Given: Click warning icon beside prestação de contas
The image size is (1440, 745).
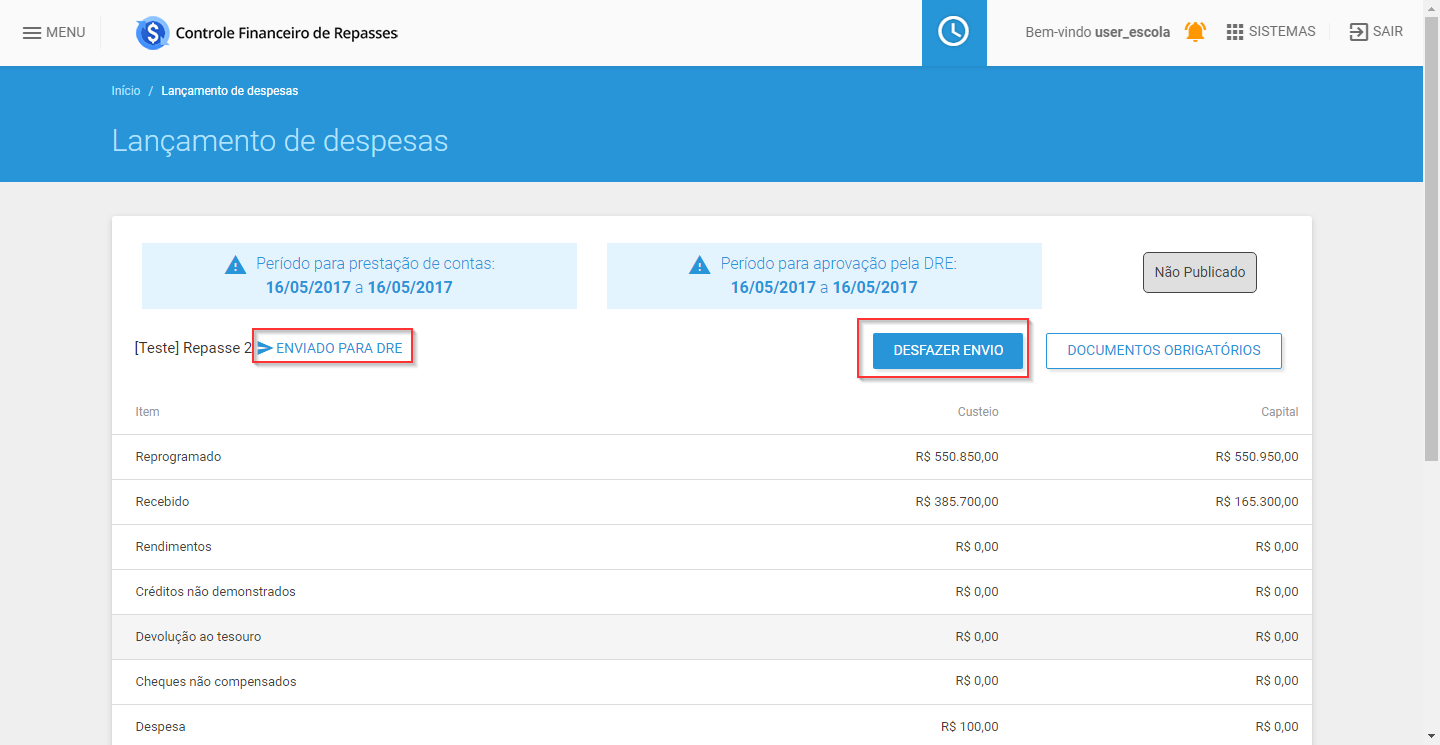Looking at the screenshot, I should (235, 265).
